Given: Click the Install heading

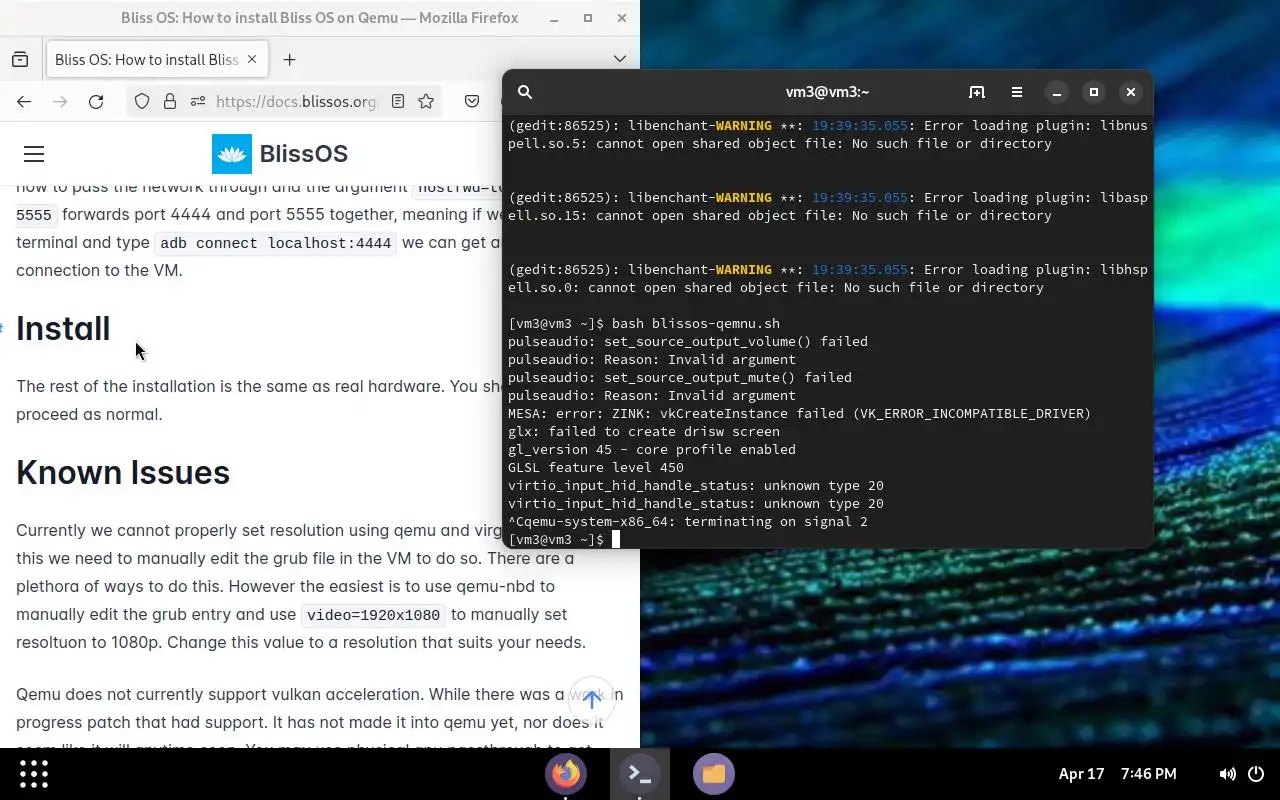Looking at the screenshot, I should [x=63, y=328].
